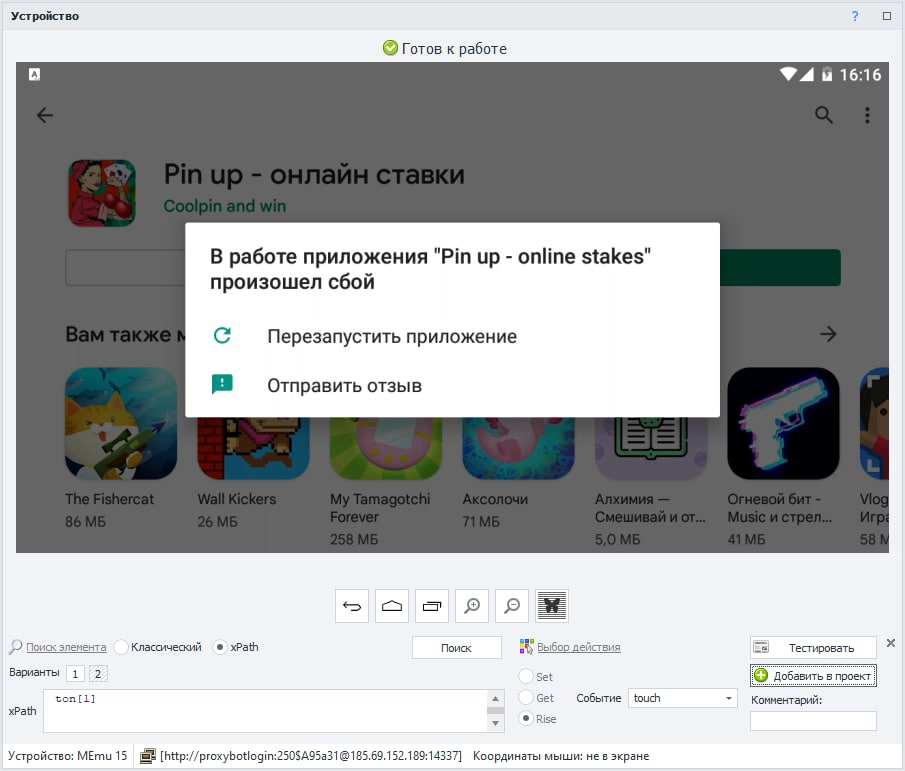Click the Pin up app icon
This screenshot has height=771, width=905.
click(102, 193)
